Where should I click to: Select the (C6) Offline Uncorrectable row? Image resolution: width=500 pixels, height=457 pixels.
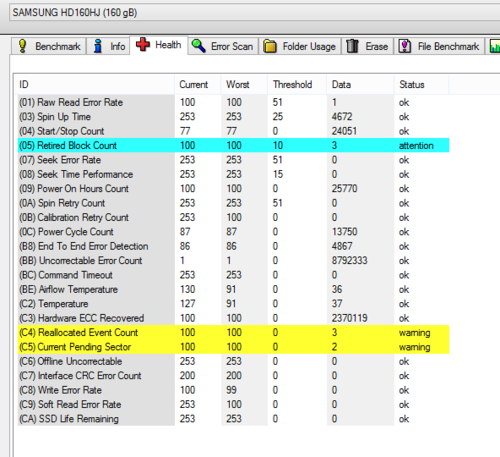click(x=233, y=361)
